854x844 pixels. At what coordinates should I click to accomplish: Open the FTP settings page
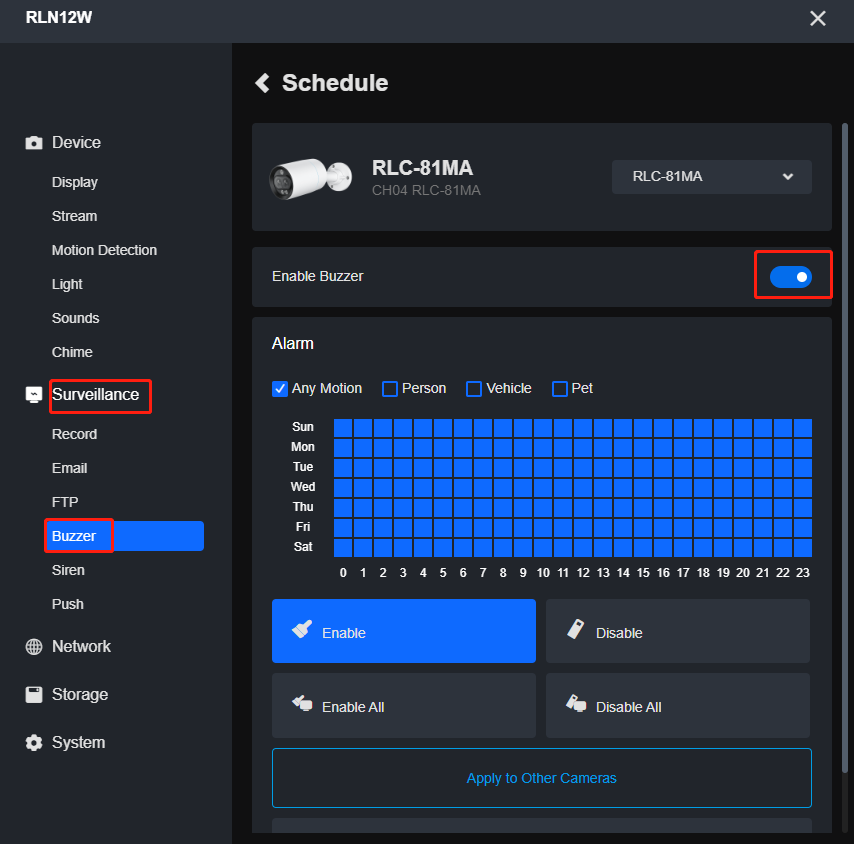[x=65, y=502]
